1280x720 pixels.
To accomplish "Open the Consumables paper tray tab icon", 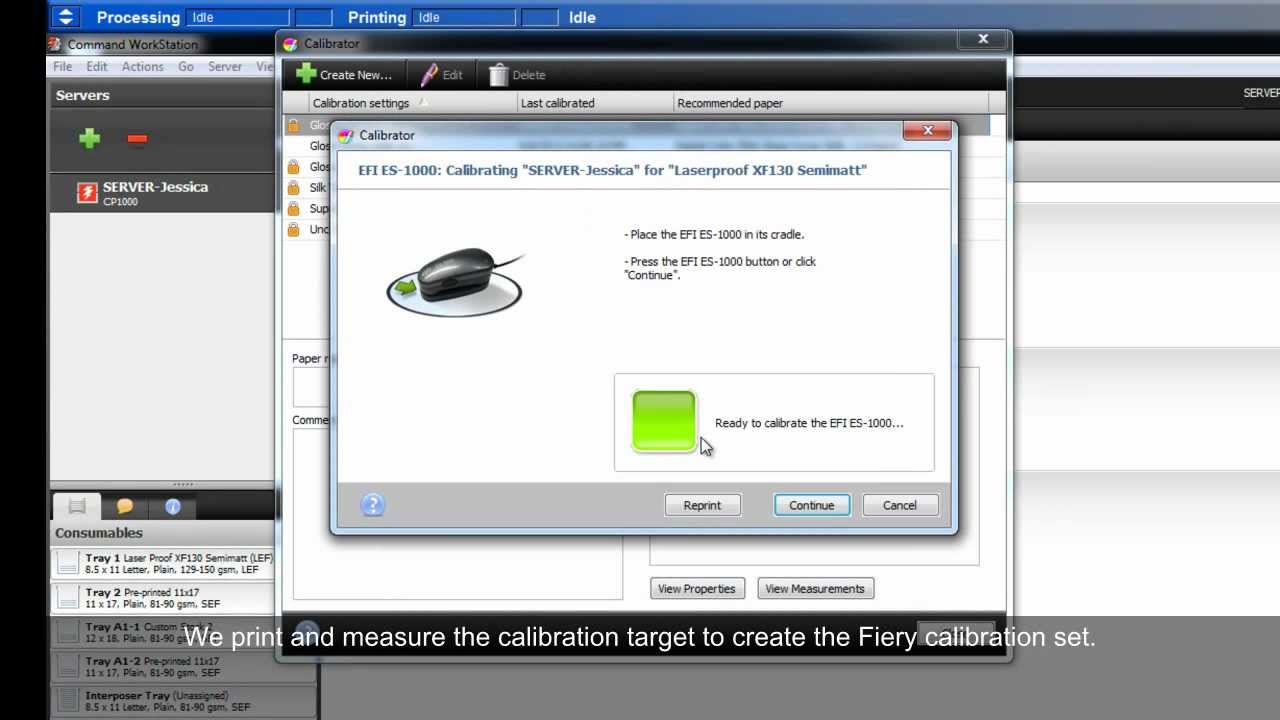I will point(77,506).
